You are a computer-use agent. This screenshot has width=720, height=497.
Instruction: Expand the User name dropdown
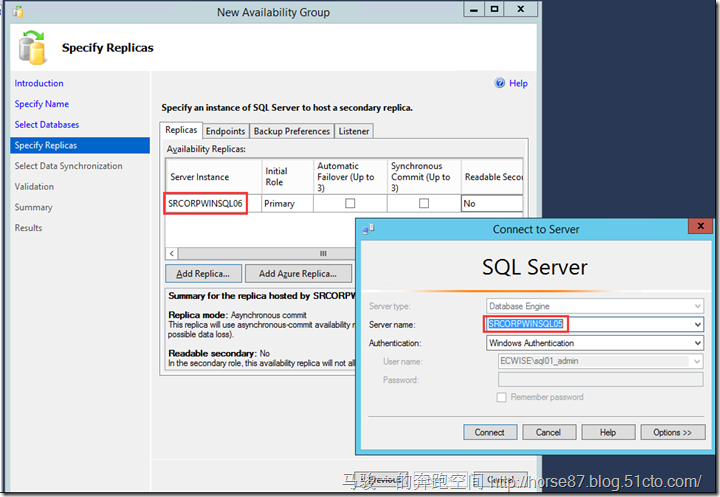(x=697, y=361)
